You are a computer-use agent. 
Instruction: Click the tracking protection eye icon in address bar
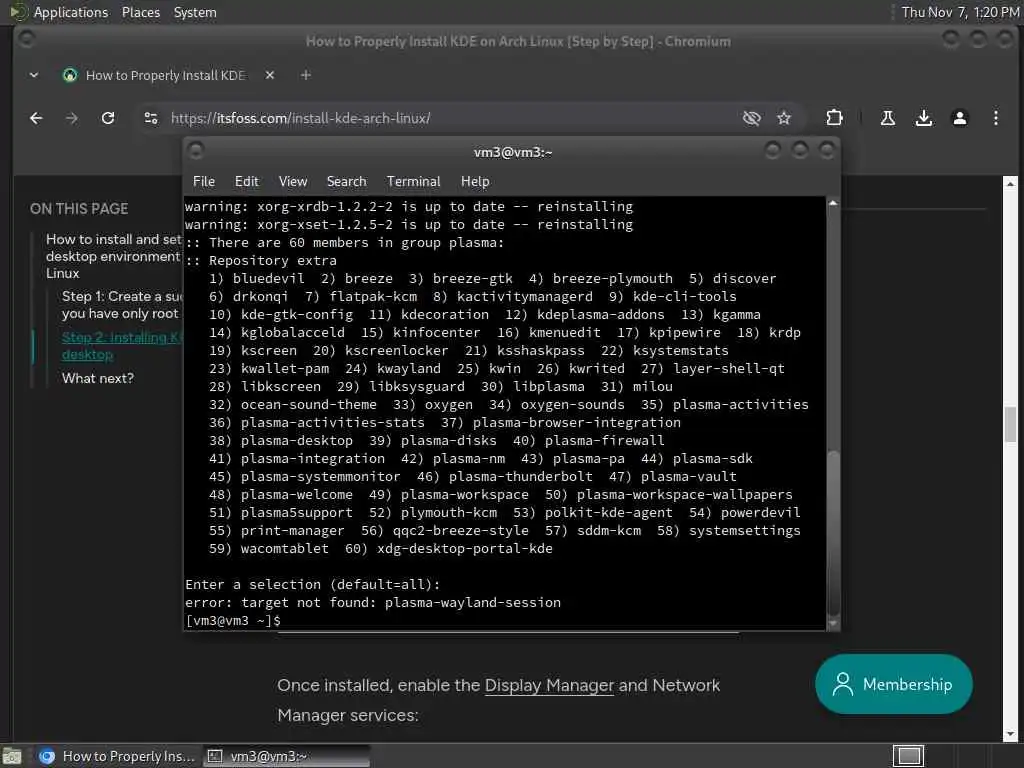(752, 118)
